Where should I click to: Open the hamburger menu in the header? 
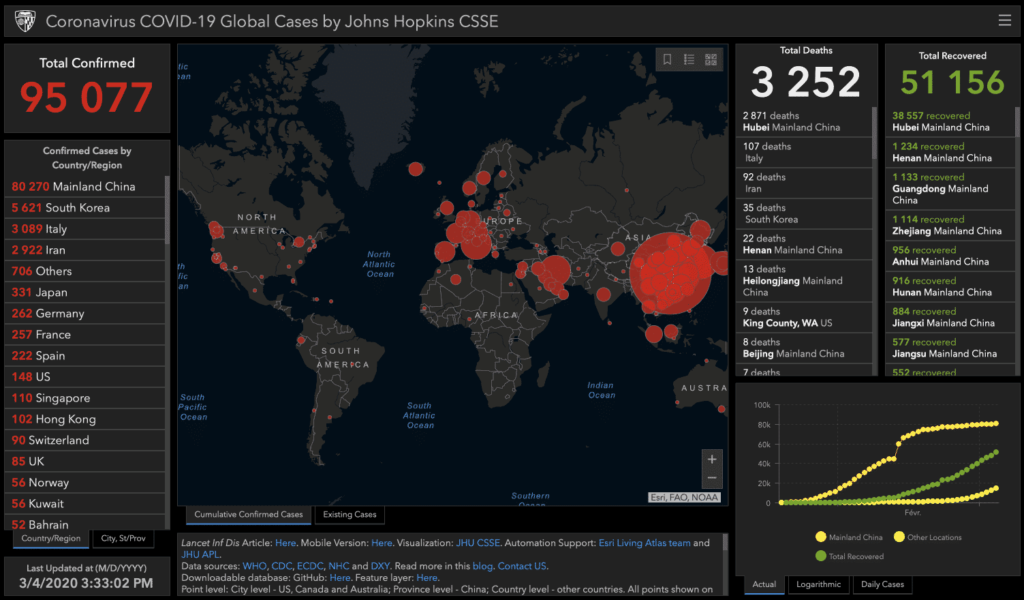click(1004, 20)
